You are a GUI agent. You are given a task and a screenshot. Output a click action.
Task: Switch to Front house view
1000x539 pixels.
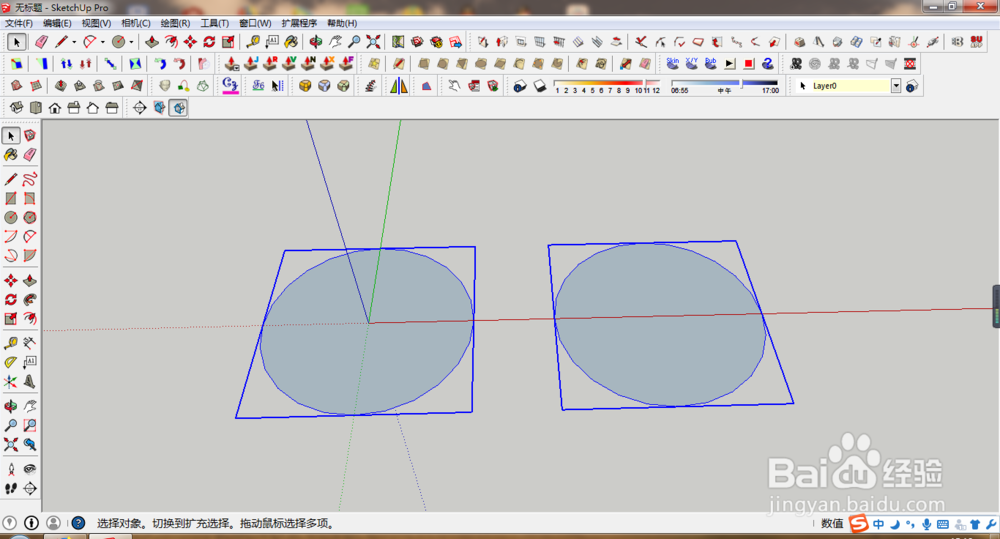point(55,108)
